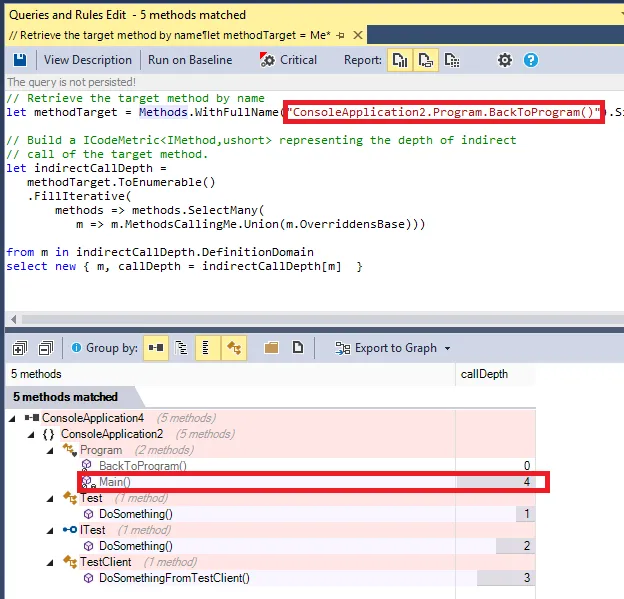Image resolution: width=624 pixels, height=599 pixels.
Task: Click the Main() method icon
Action: (x=88, y=482)
